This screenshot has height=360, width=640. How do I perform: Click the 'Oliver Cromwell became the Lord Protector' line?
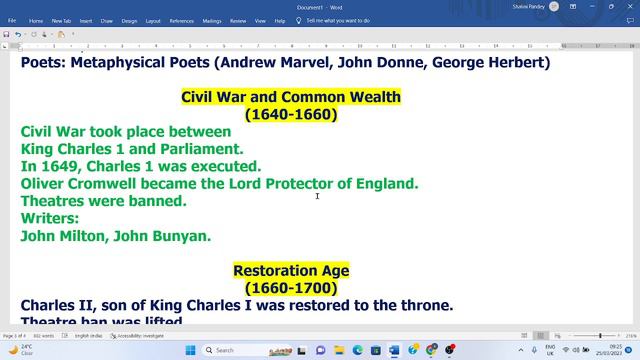point(220,184)
